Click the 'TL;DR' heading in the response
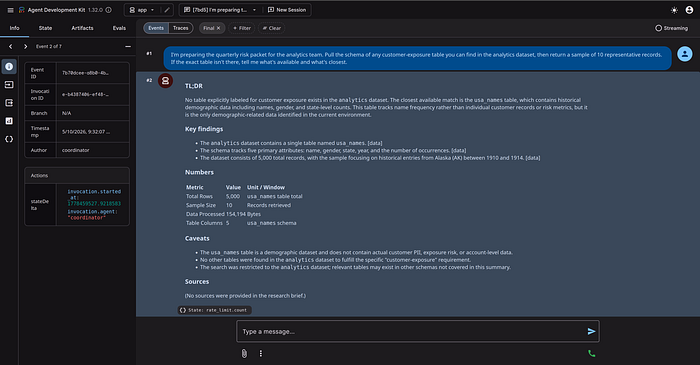 tap(194, 86)
